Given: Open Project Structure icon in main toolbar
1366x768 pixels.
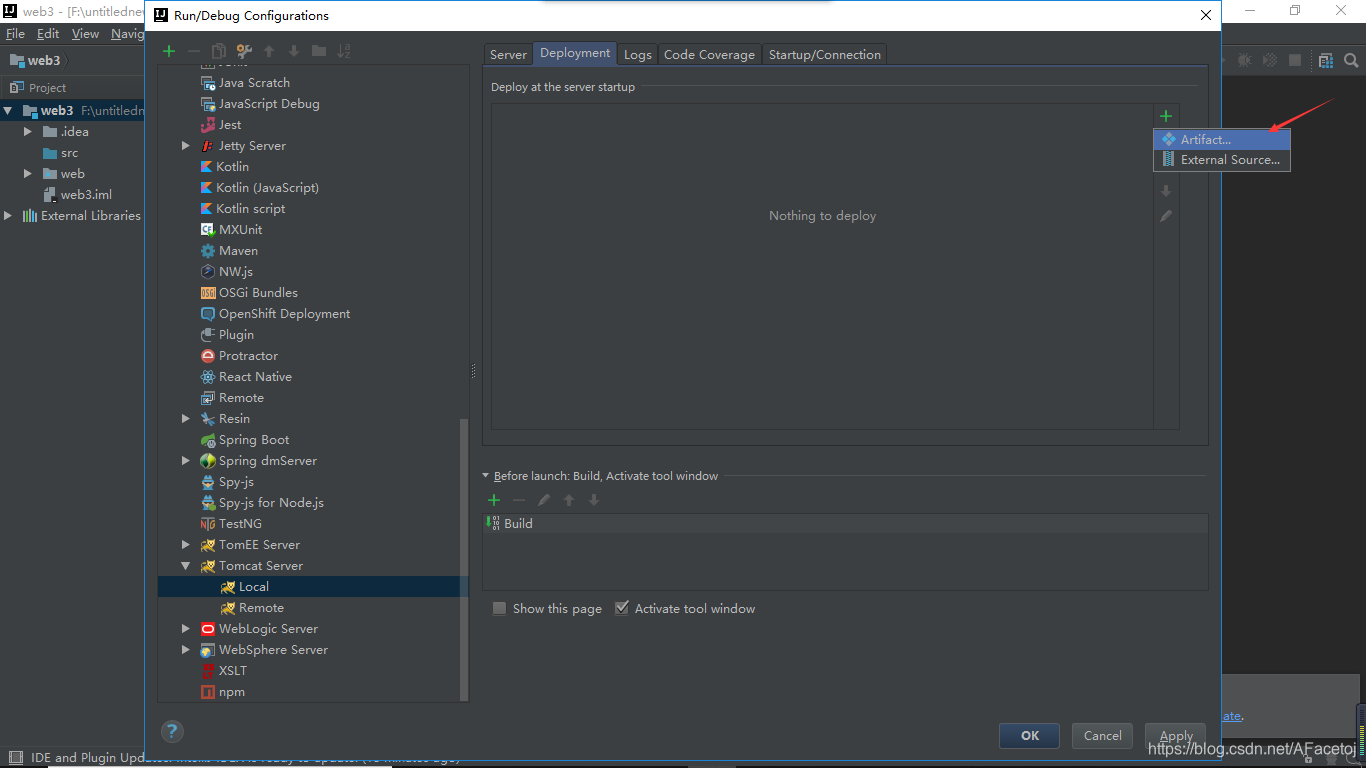Looking at the screenshot, I should 1326,61.
